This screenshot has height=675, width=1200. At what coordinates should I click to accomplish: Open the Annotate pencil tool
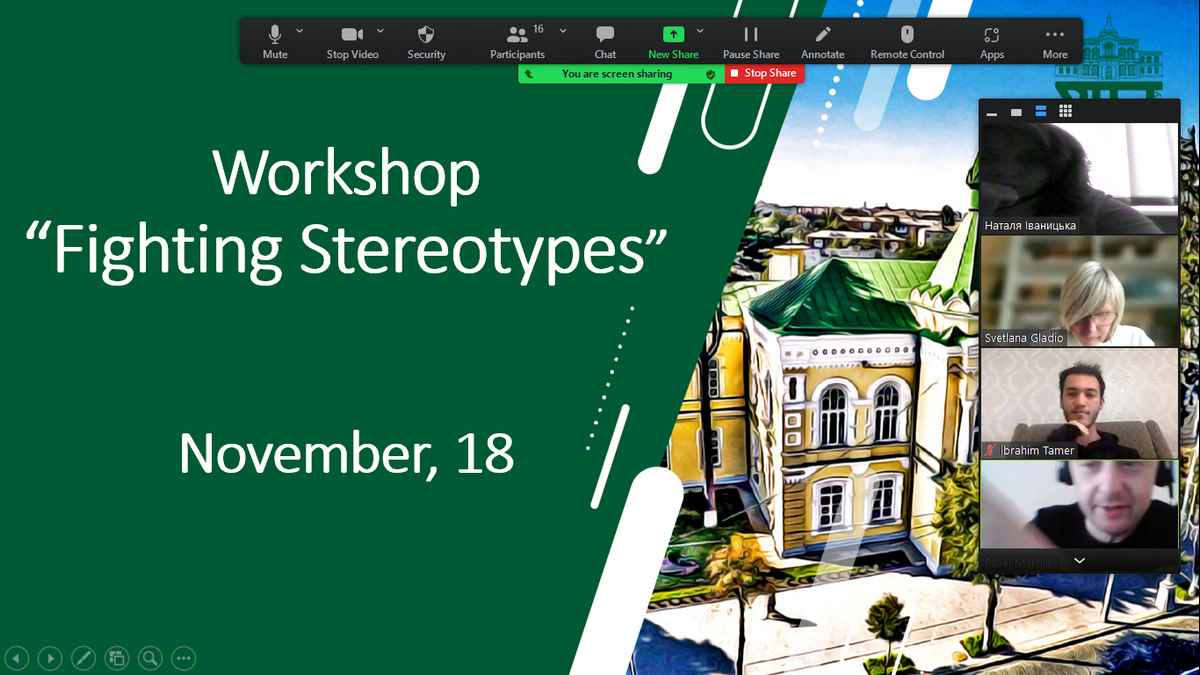tap(823, 41)
